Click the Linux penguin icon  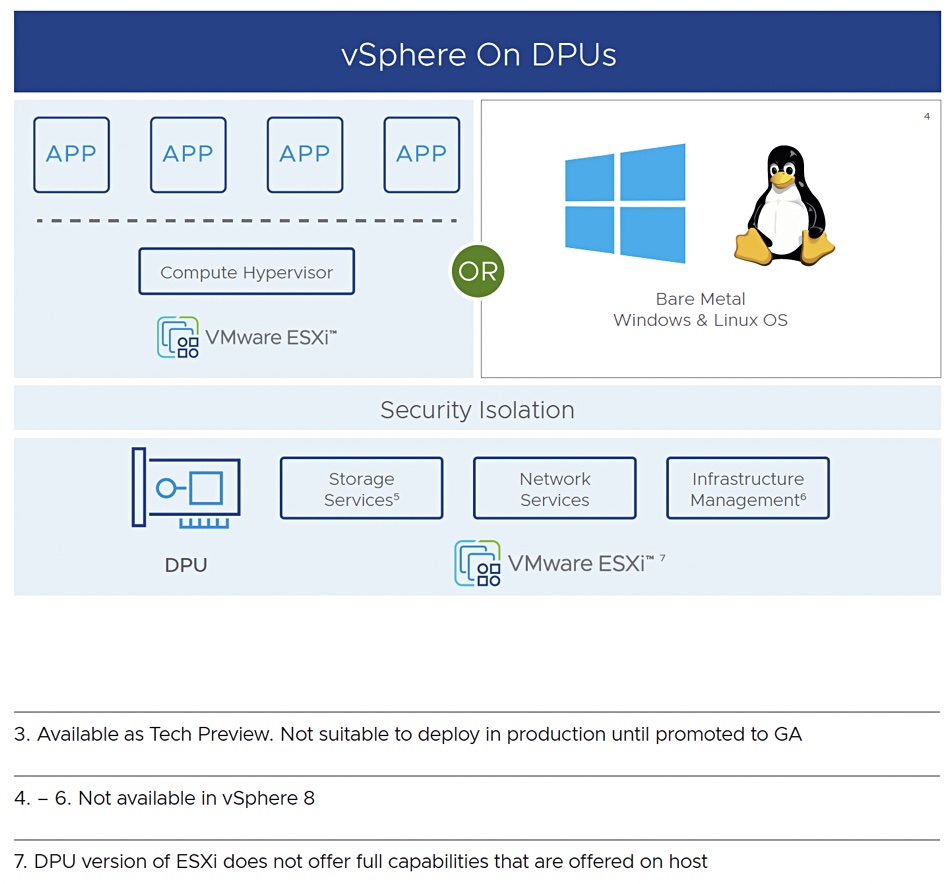[x=785, y=205]
